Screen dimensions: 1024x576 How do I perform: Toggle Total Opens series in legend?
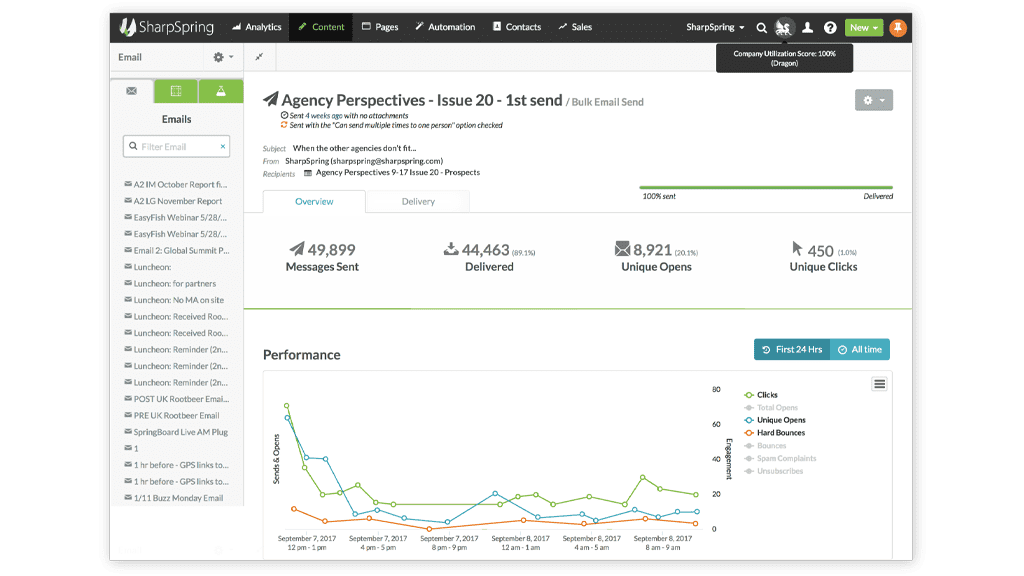pos(771,408)
